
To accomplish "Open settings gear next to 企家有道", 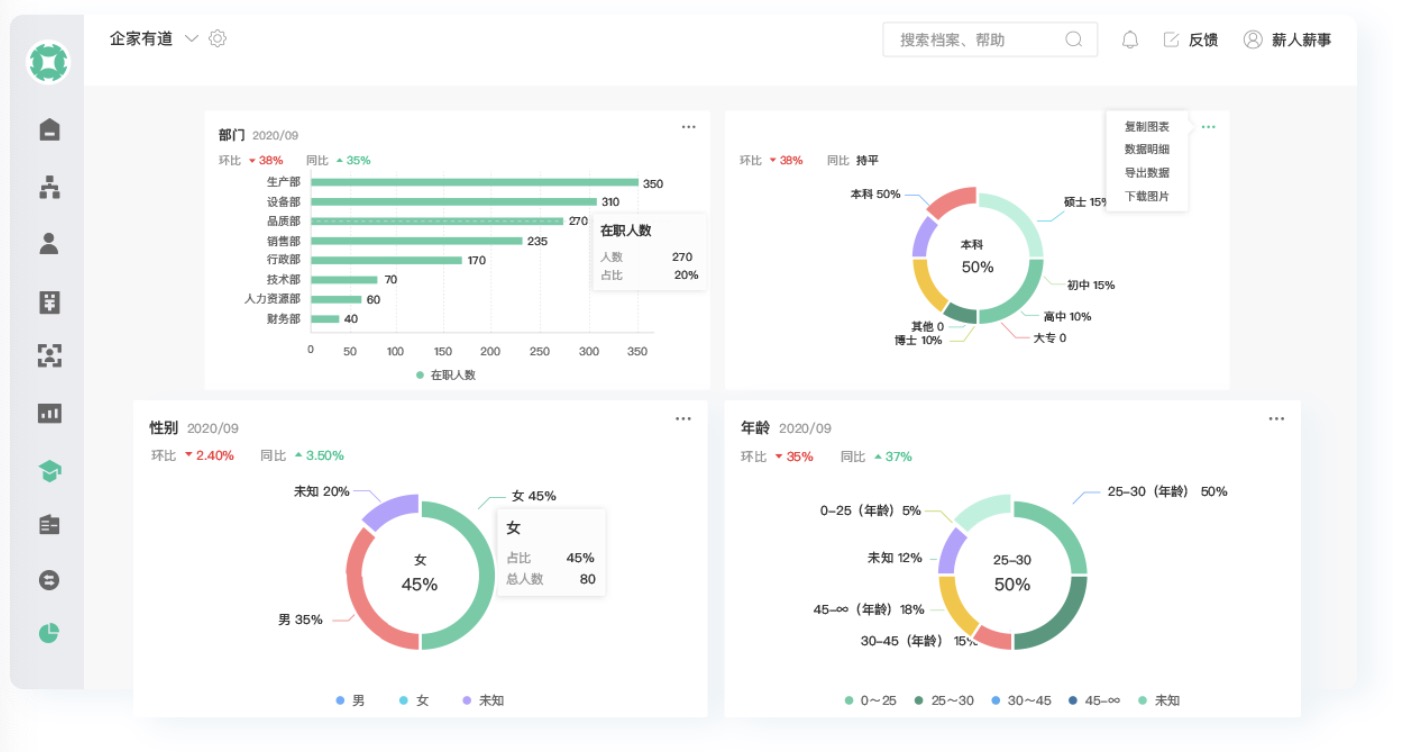I will tap(218, 38).
